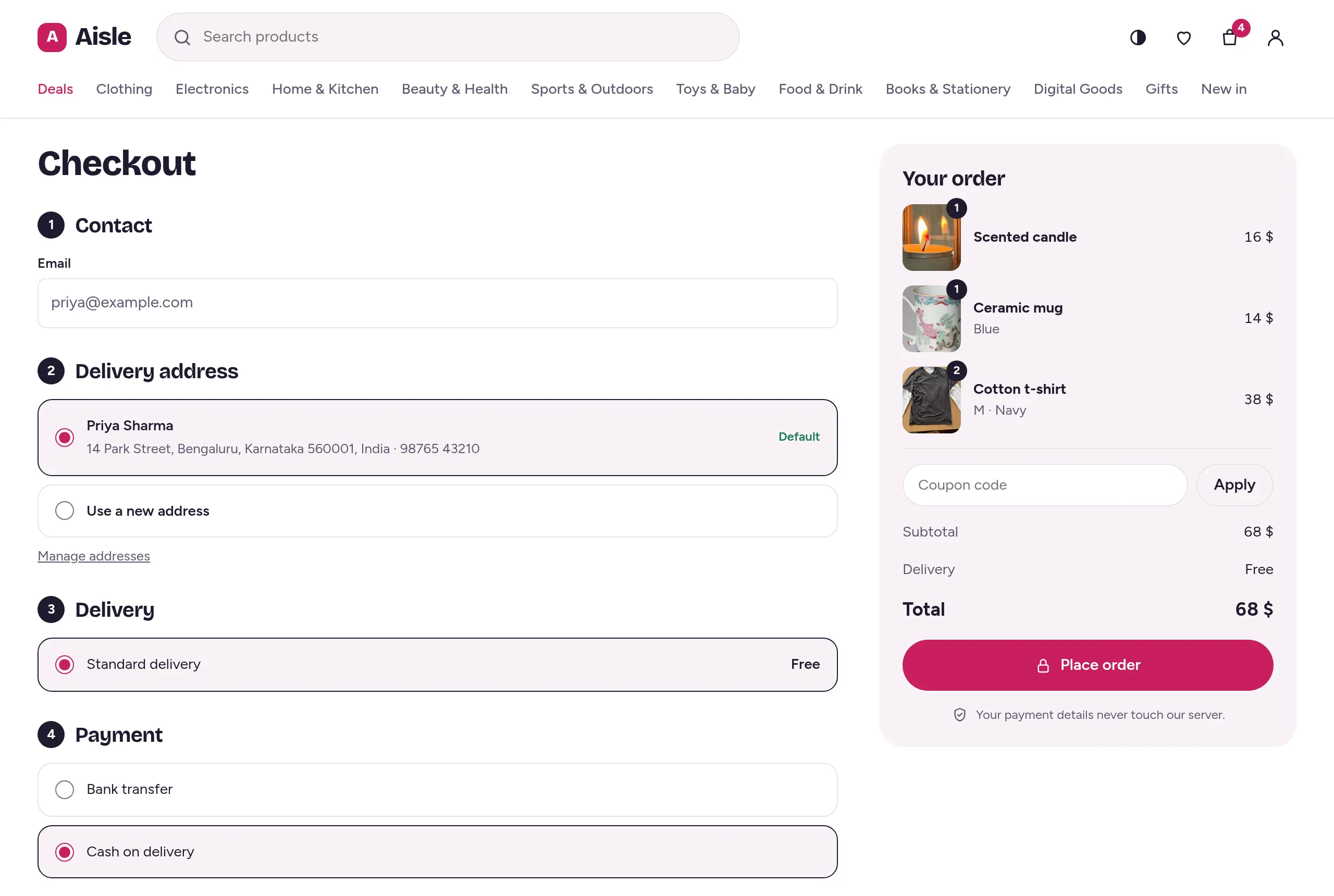Open the wishlist heart icon
This screenshot has height=896, width=1334.
1183,38
